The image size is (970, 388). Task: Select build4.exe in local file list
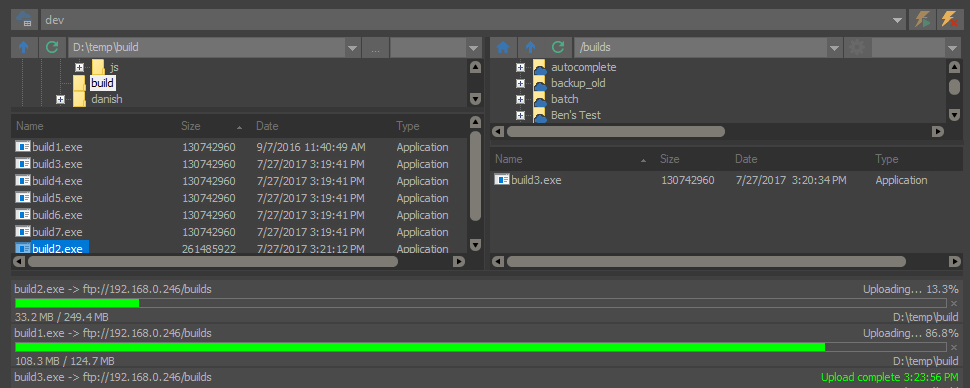[x=57, y=181]
